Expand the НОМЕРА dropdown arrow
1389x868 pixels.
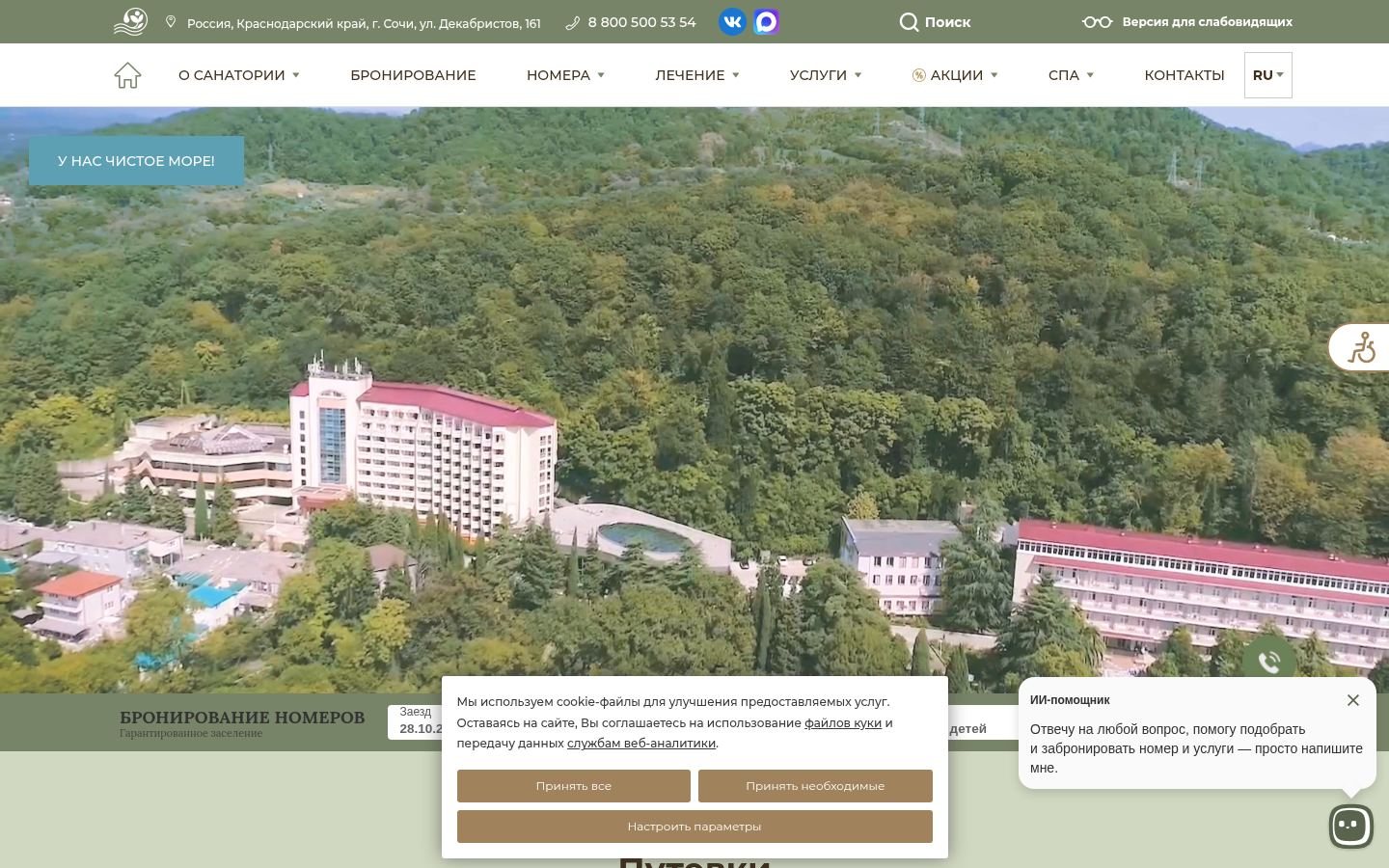(x=601, y=75)
